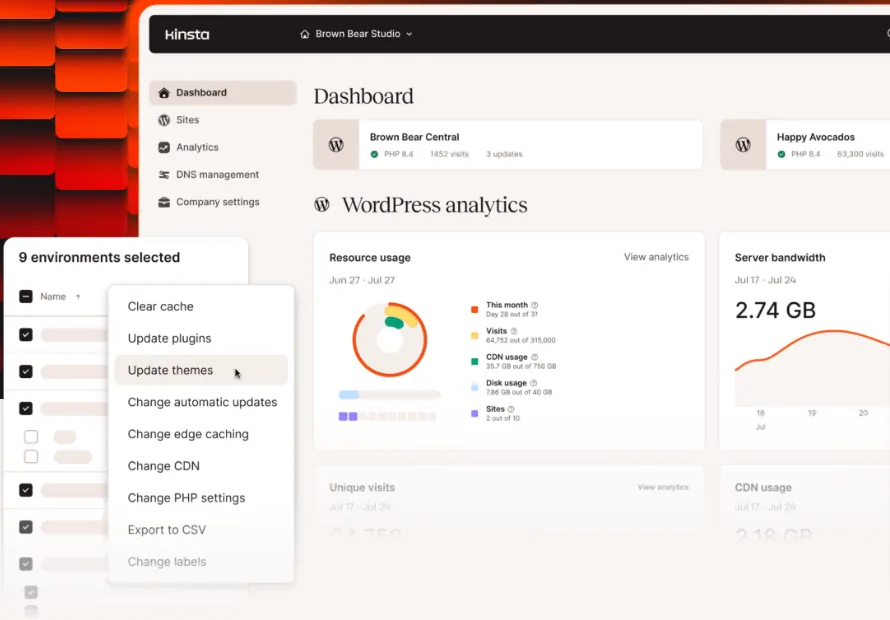This screenshot has height=620, width=890.
Task: Click '3 updates' on Brown Bear Central
Action: pyautogui.click(x=504, y=154)
